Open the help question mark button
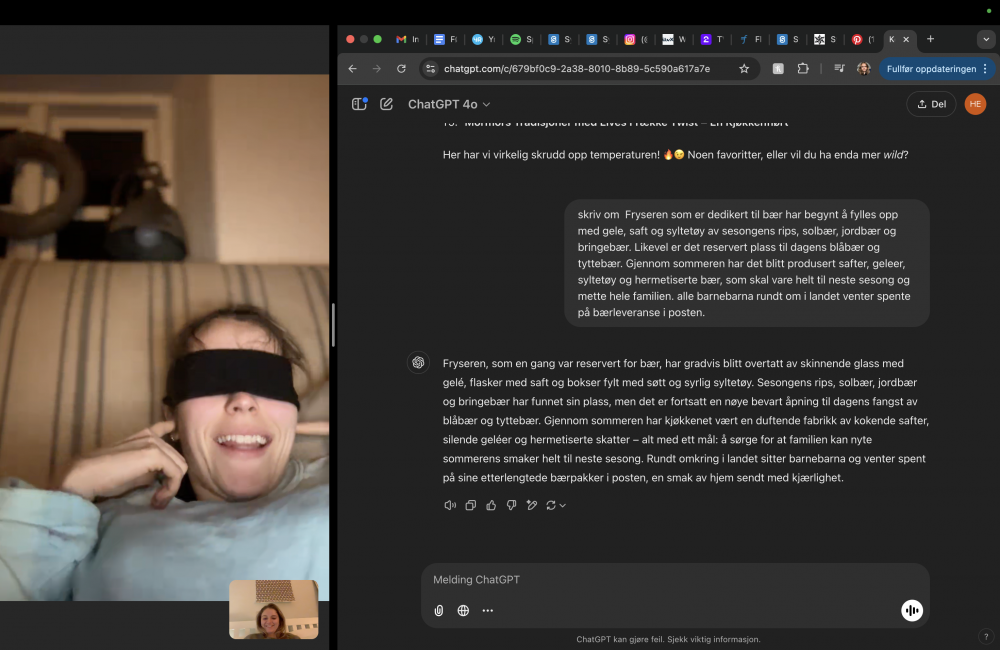1000x650 pixels. pyautogui.click(x=986, y=636)
